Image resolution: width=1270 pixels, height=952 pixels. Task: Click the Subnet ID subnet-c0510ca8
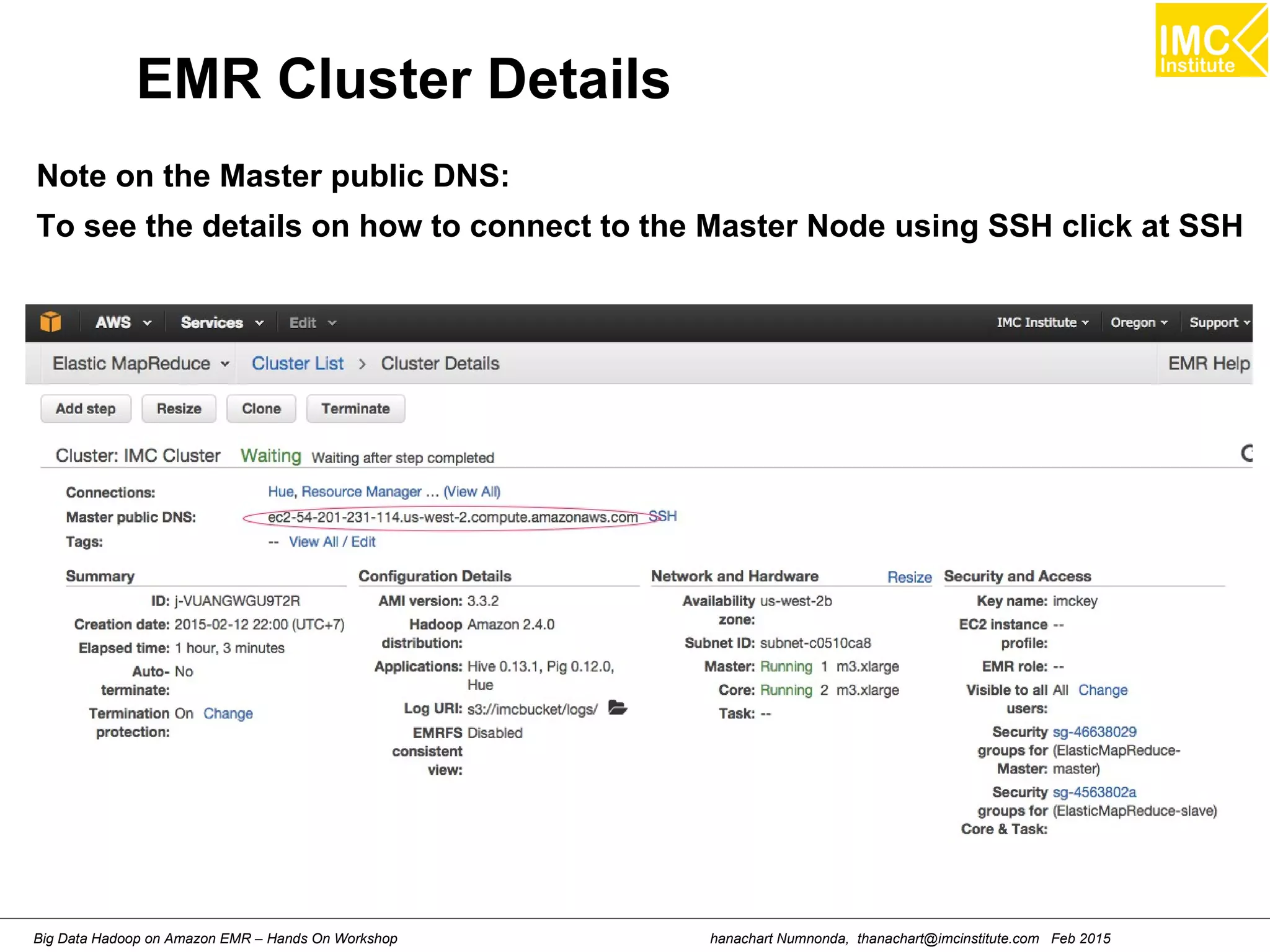[815, 643]
